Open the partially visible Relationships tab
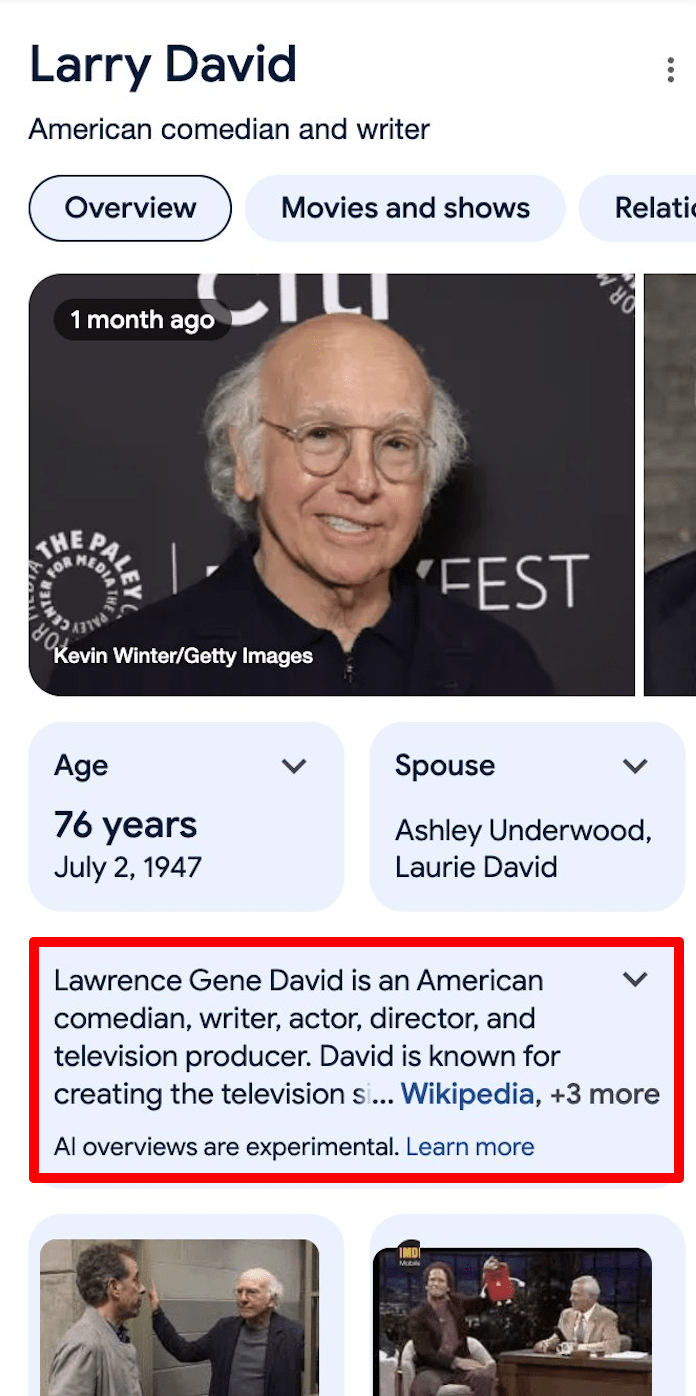Viewport: 696px width, 1396px height. 638,208
